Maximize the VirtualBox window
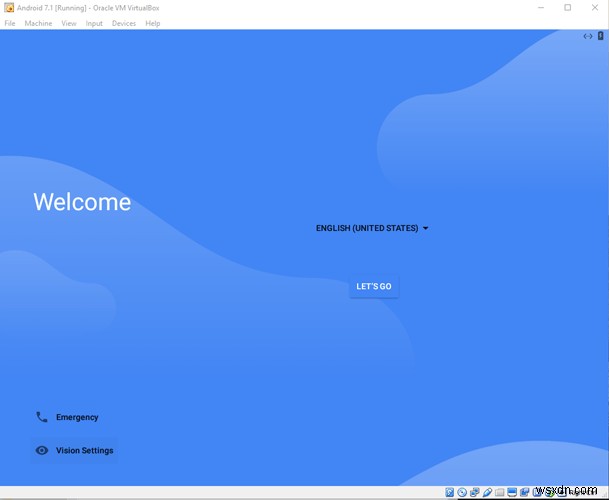 coord(567,7)
